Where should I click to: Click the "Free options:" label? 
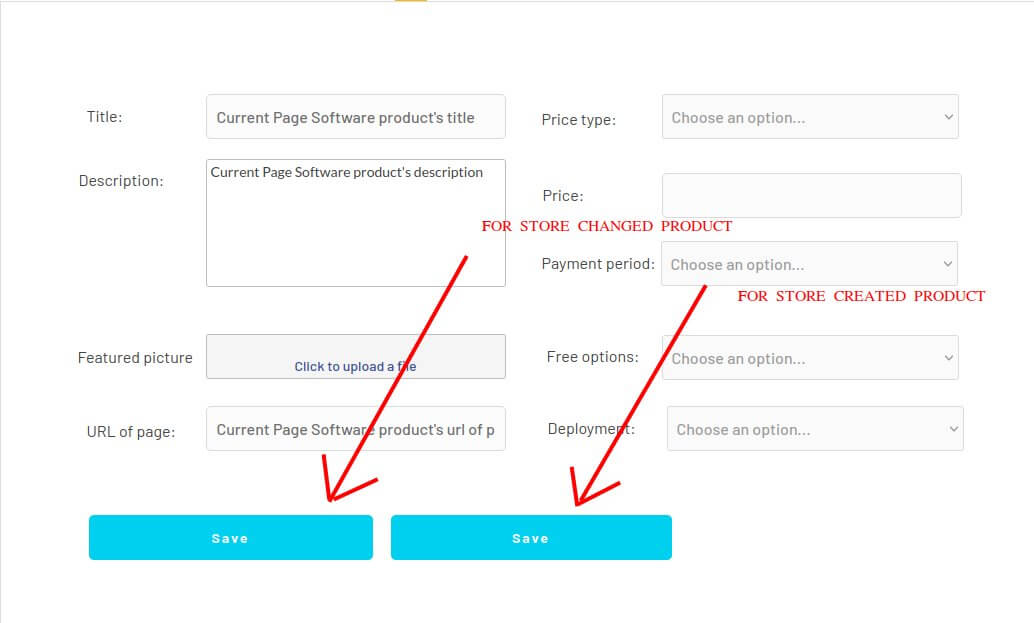pos(592,357)
